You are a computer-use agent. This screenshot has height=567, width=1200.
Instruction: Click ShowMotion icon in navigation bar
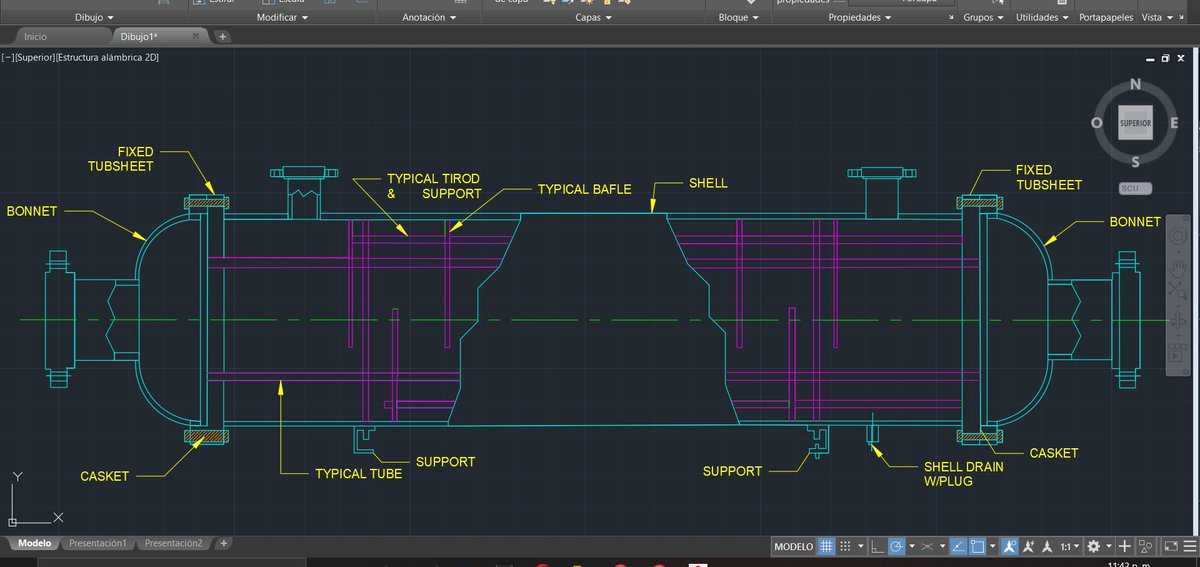(x=1178, y=352)
